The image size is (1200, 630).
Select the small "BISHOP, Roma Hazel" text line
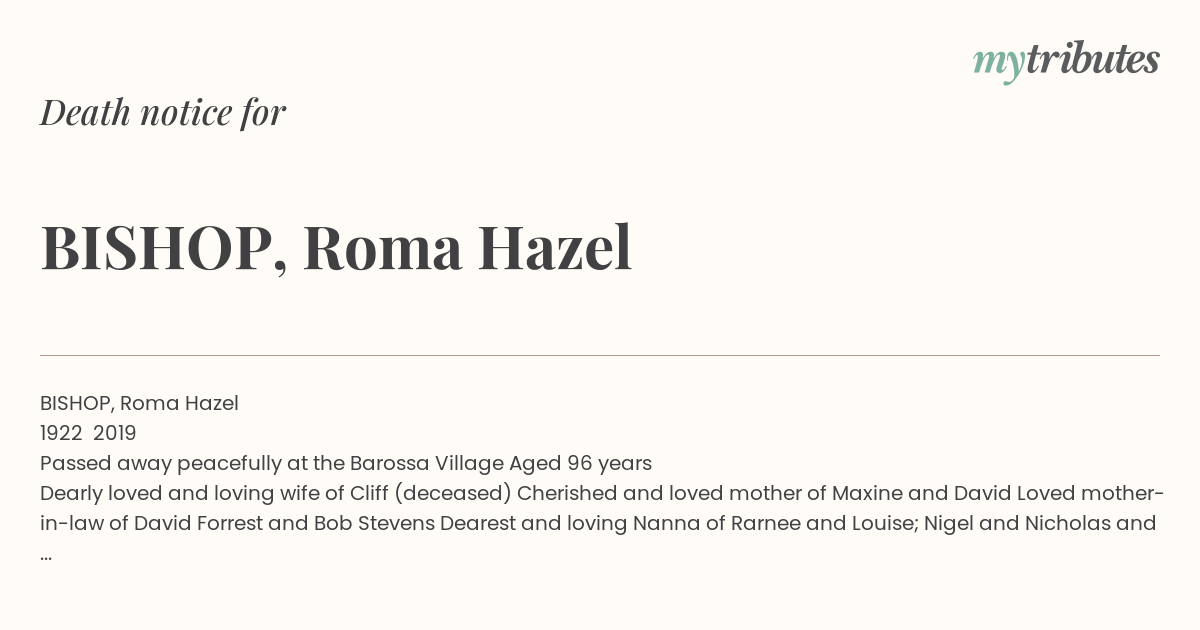point(139,404)
